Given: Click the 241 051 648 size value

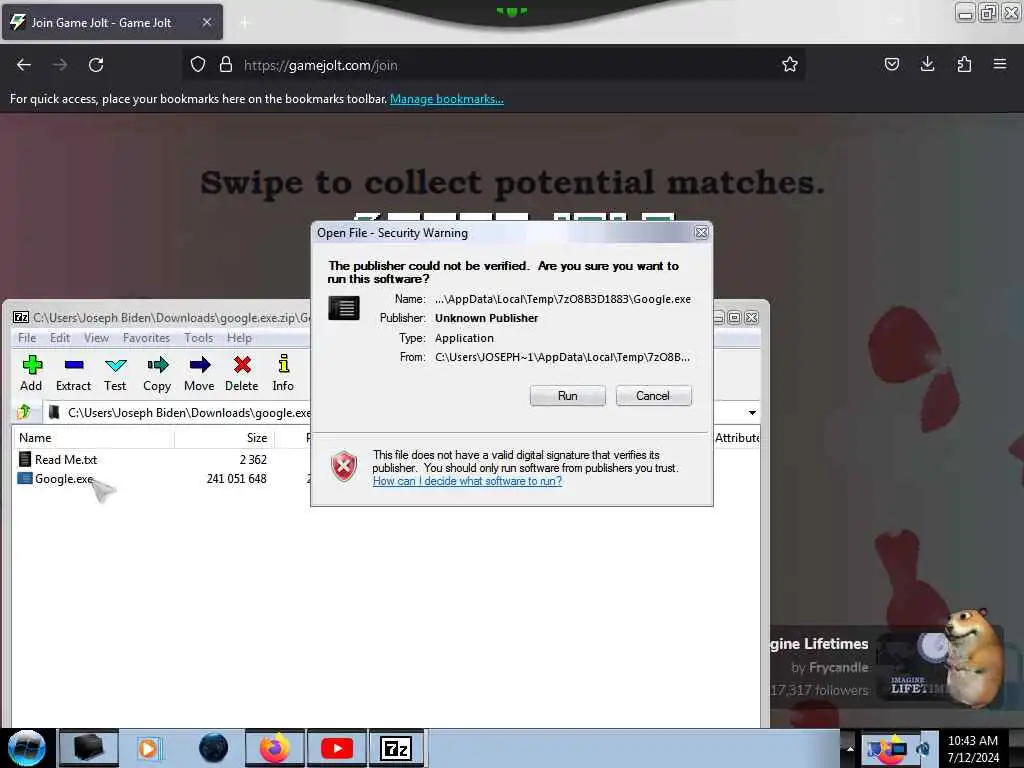Looking at the screenshot, I should pyautogui.click(x=236, y=479).
